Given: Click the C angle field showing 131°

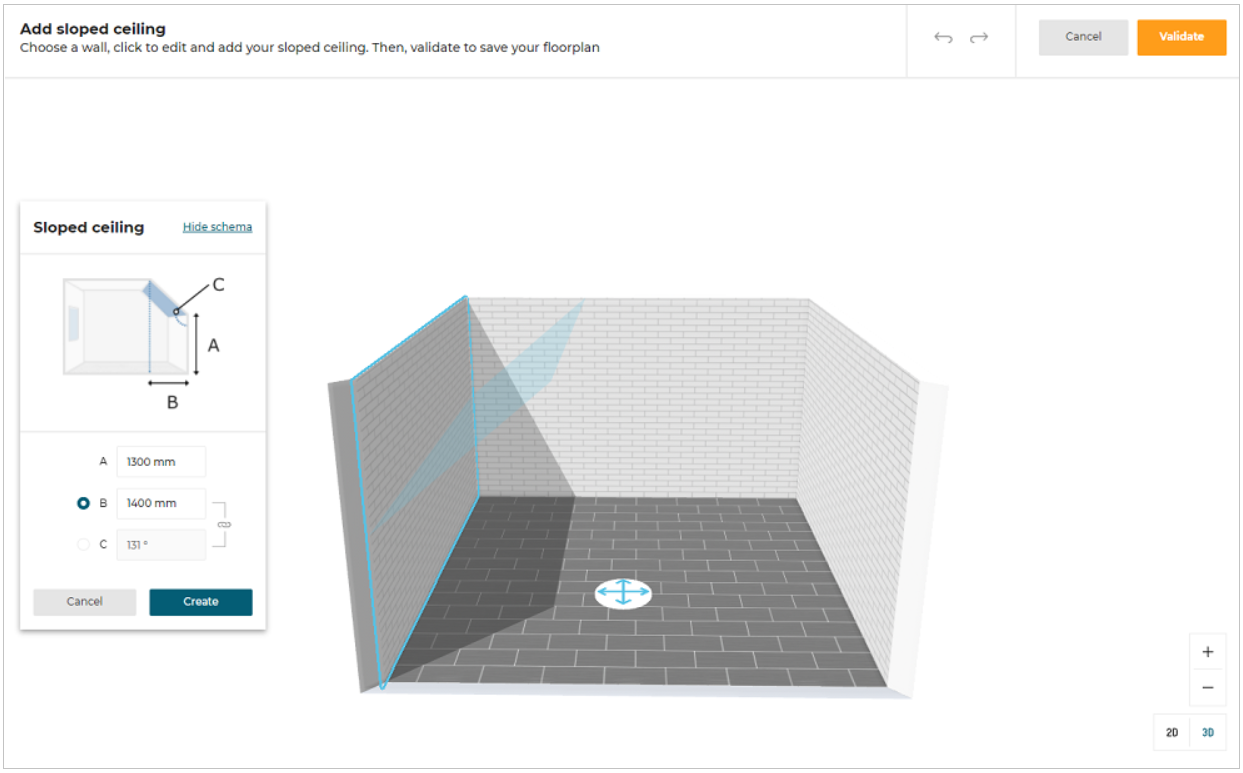Looking at the screenshot, I should pos(161,545).
